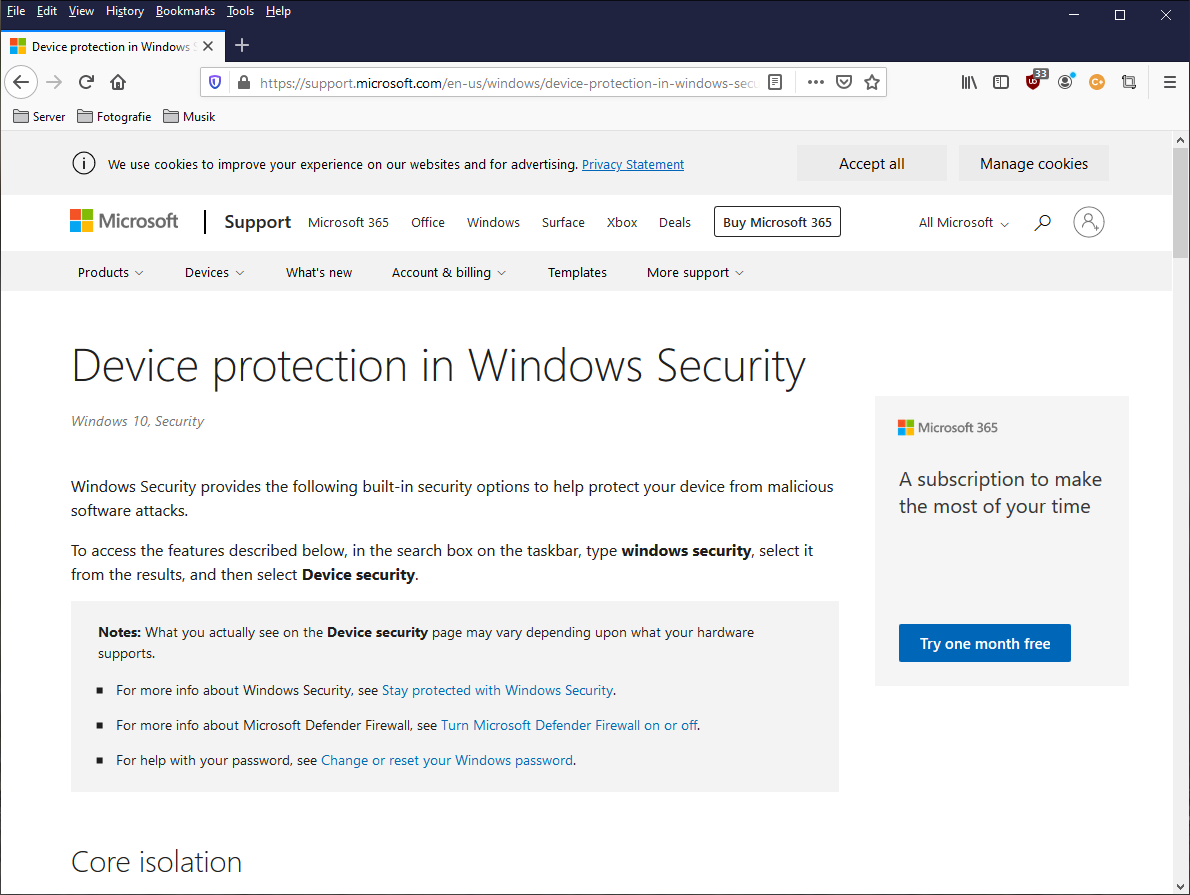Select Device protection in Windows tab
This screenshot has height=895, width=1190.
[112, 46]
